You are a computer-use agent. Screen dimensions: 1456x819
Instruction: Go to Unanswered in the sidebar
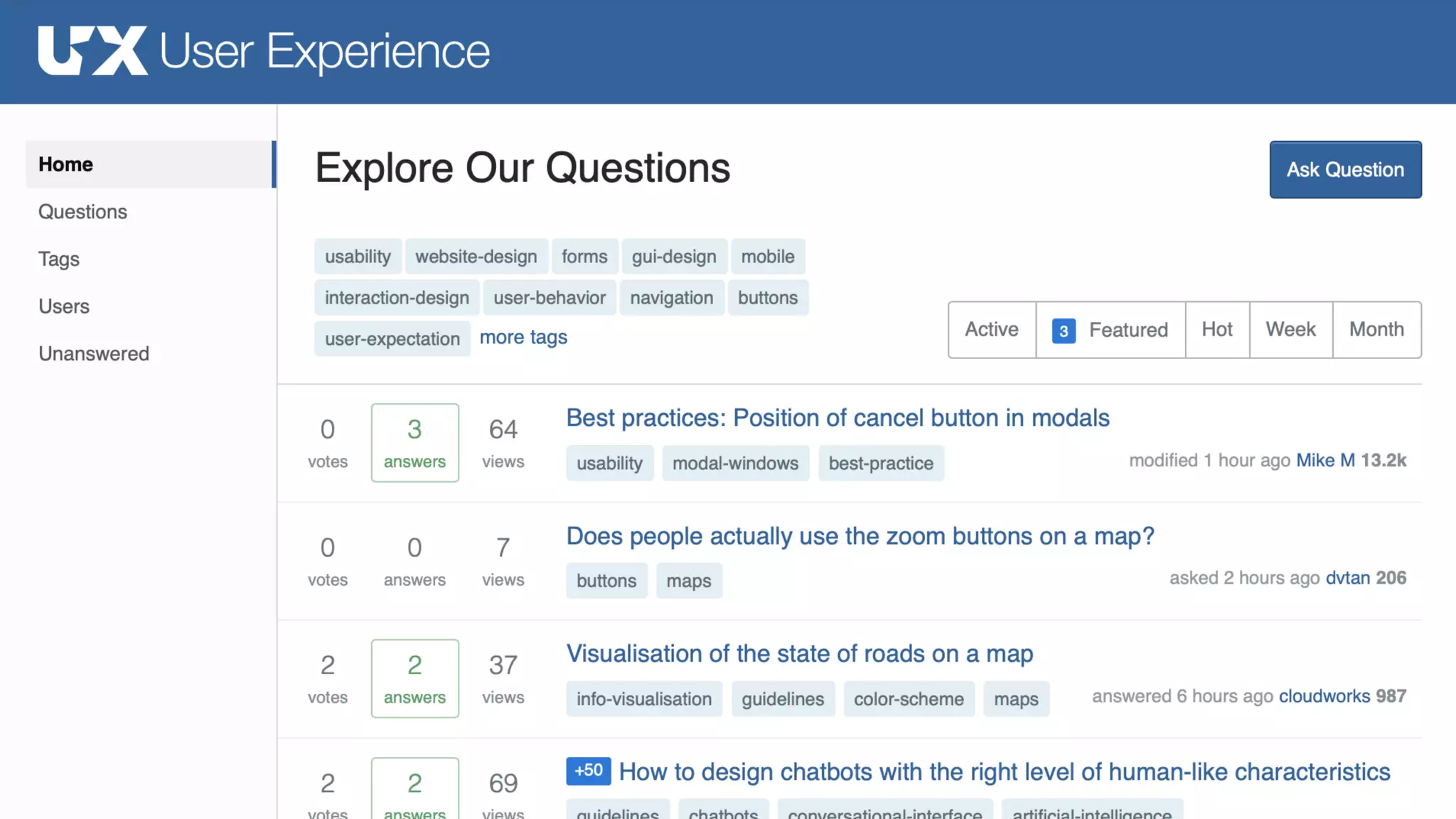coord(94,354)
